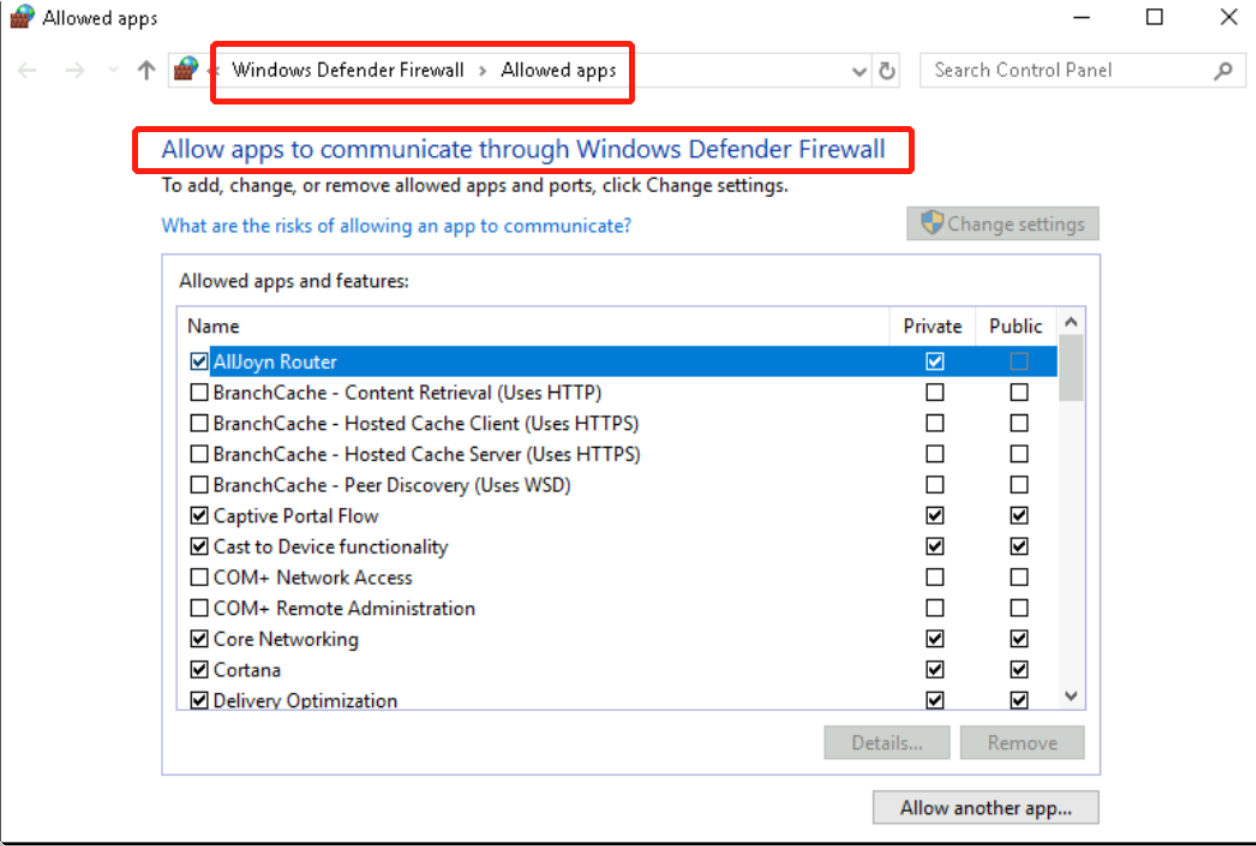Click the Allowed apps title bar icon

click(x=22, y=18)
